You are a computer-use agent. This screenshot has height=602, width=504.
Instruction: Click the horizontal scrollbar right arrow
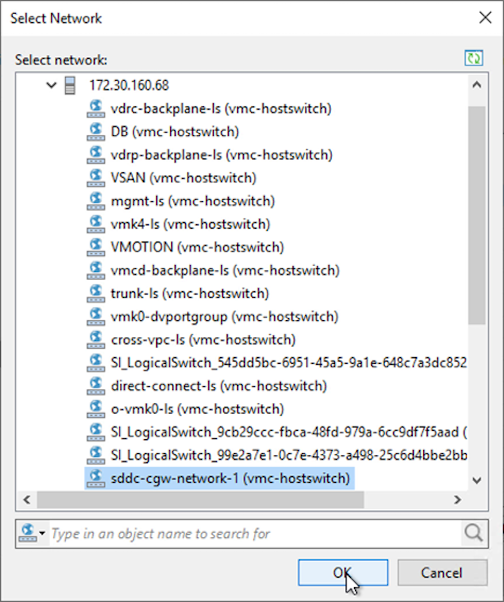[457, 500]
